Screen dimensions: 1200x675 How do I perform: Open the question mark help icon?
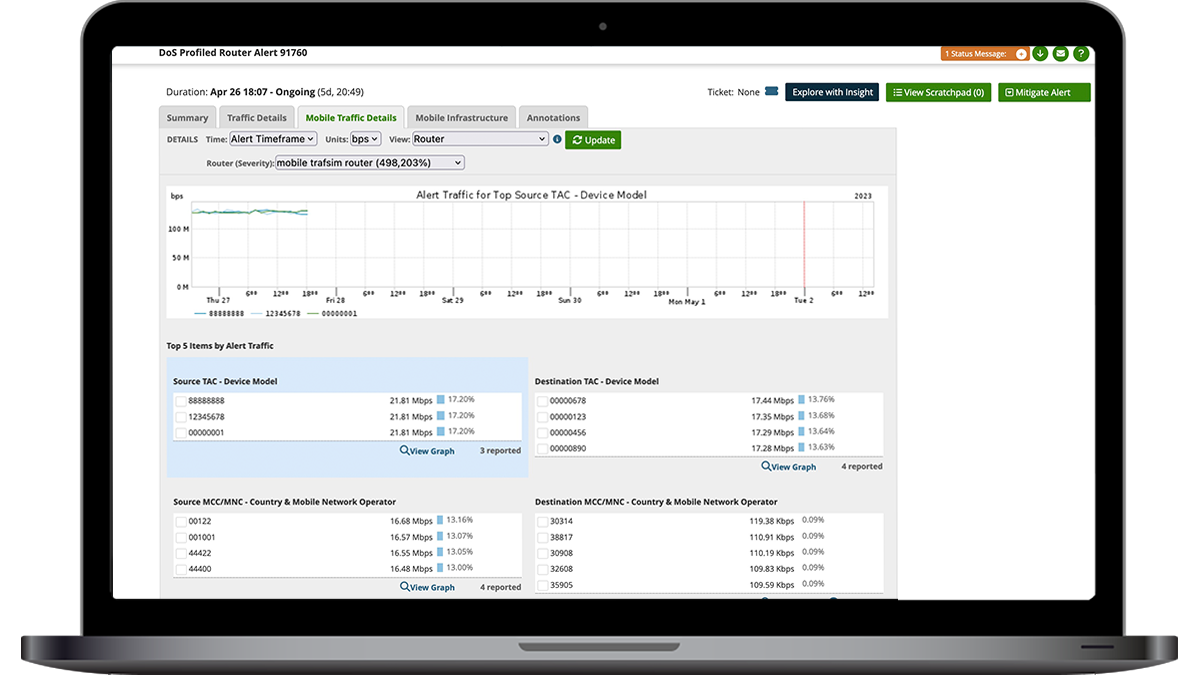pos(1080,54)
